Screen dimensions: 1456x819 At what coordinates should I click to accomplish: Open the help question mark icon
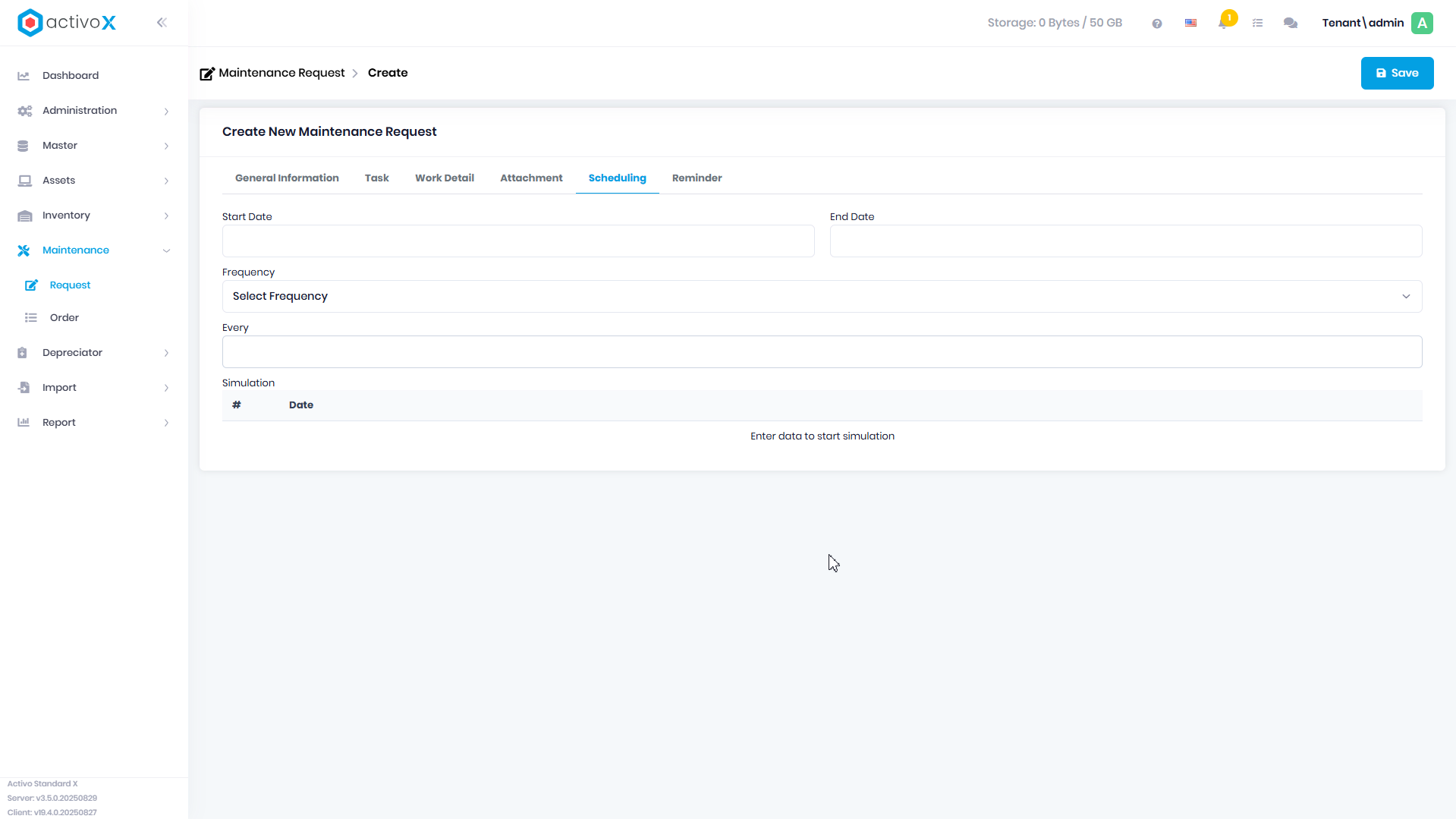pos(1157,24)
